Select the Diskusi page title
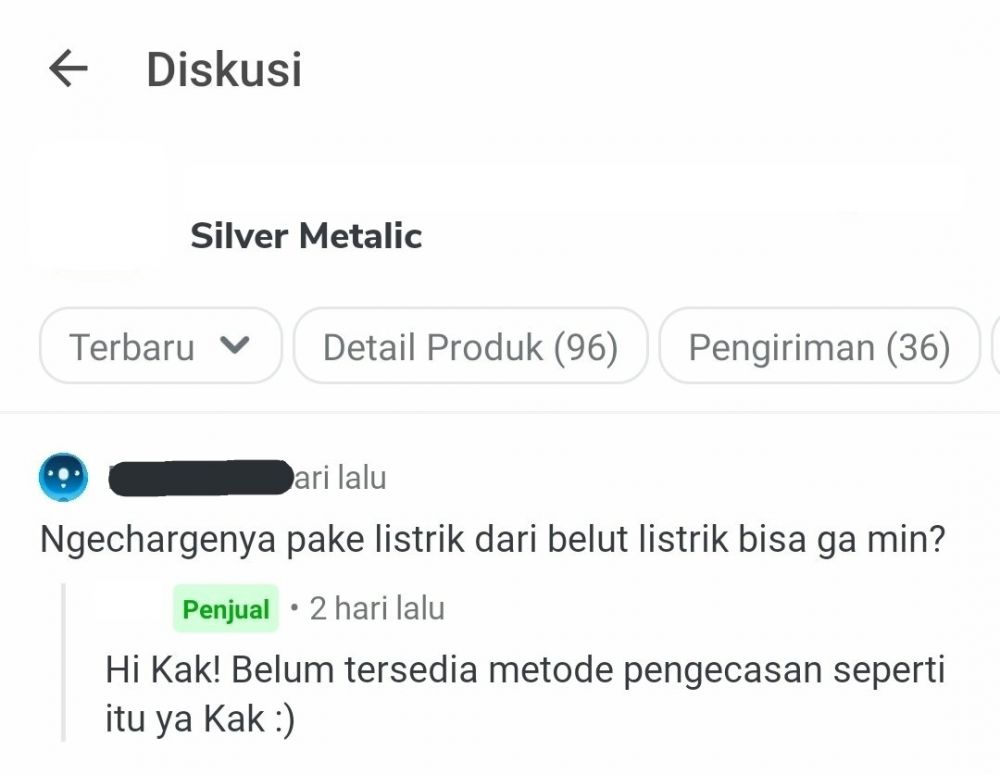Image resolution: width=1000 pixels, height=775 pixels. pos(222,70)
